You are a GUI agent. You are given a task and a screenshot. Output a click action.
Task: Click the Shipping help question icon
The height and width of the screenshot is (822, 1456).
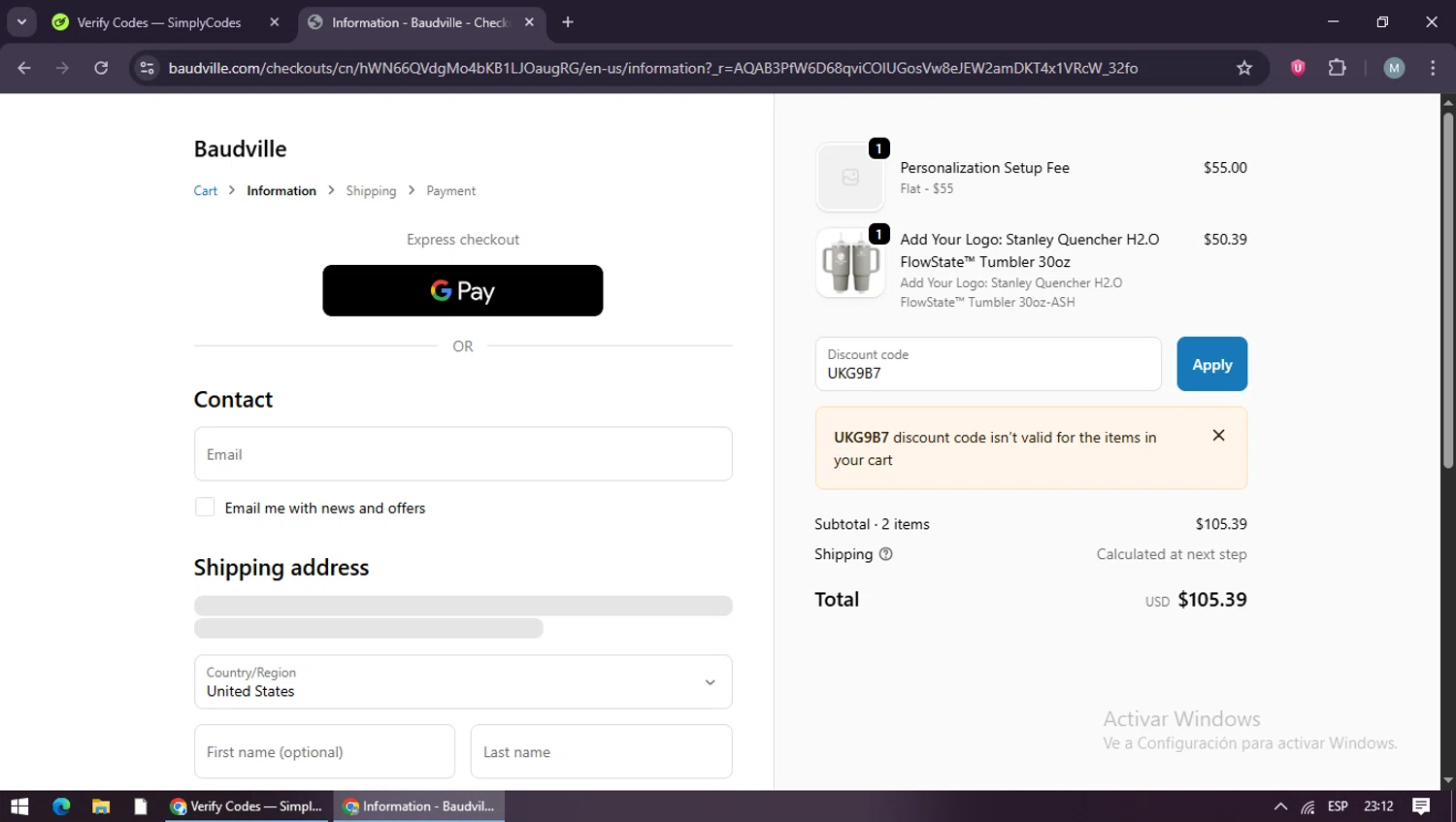coord(885,554)
